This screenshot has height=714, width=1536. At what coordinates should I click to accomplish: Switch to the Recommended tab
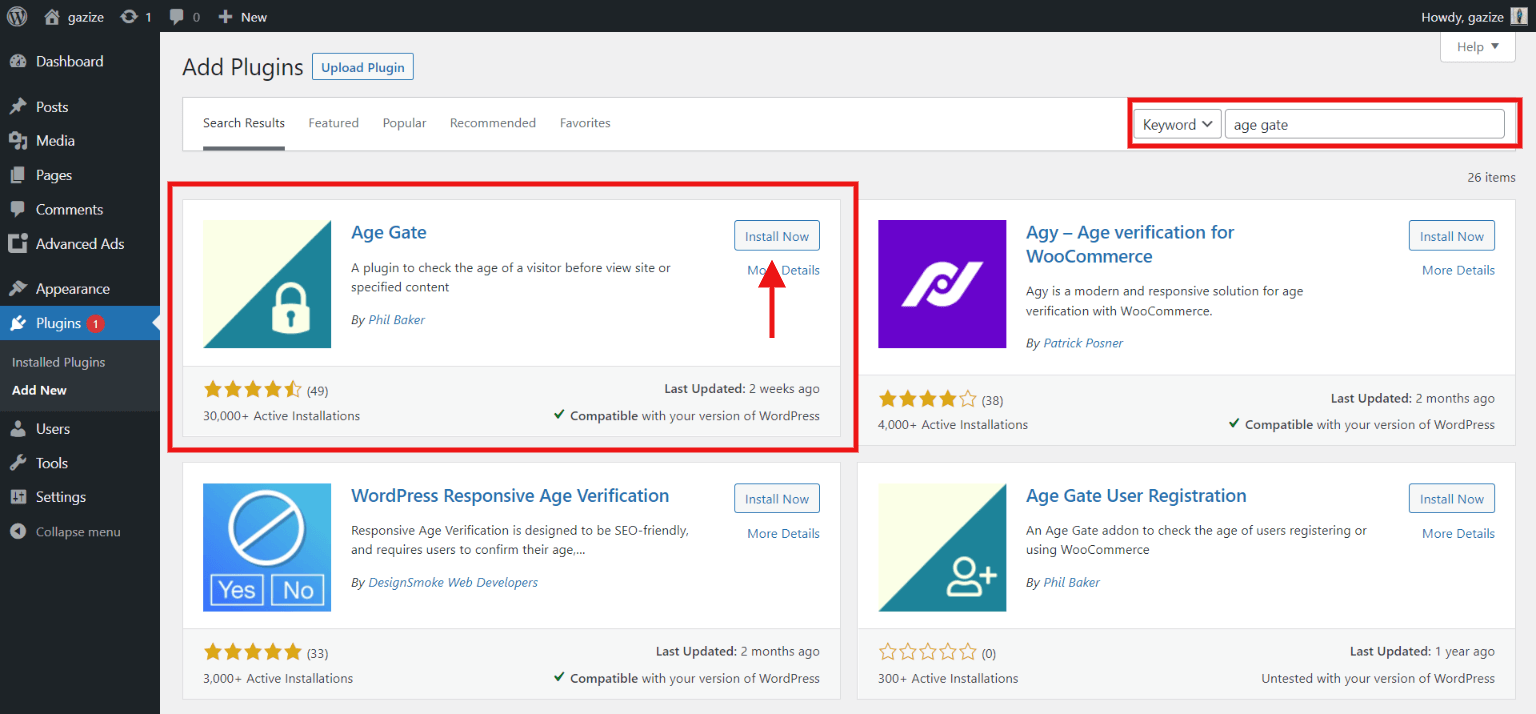(493, 123)
